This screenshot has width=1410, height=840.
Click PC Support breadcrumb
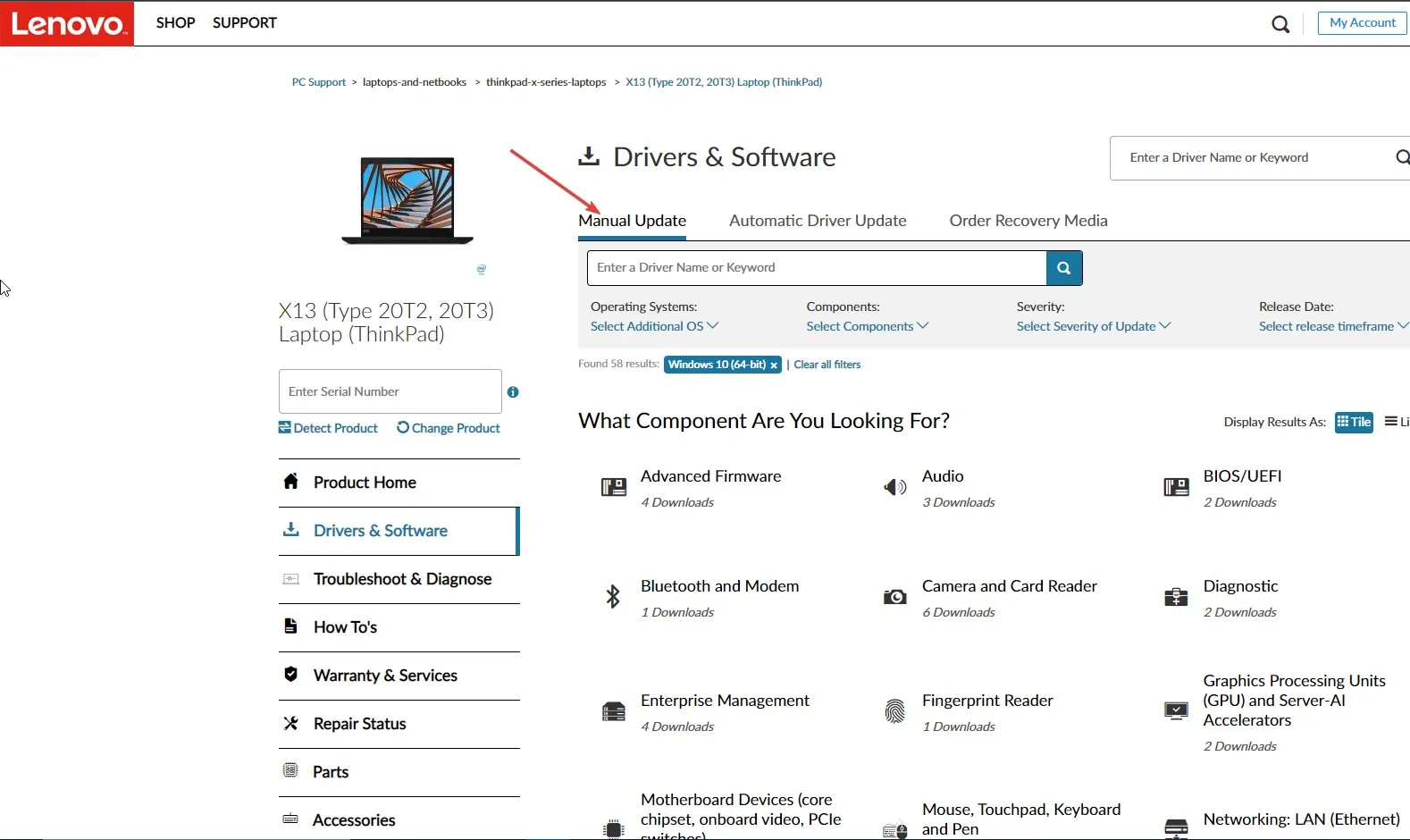point(319,82)
